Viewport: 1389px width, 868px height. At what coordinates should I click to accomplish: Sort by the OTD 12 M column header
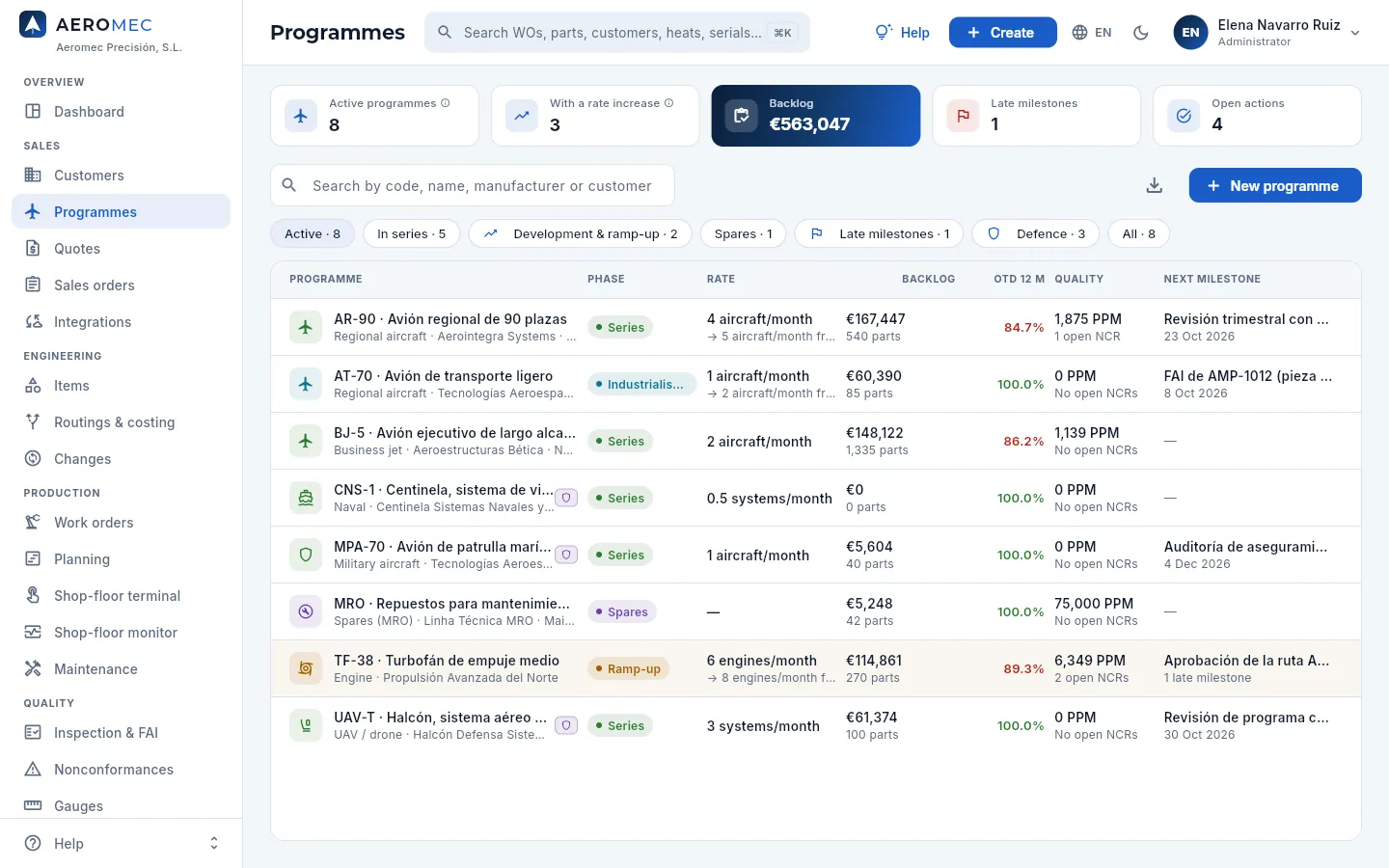click(1019, 279)
